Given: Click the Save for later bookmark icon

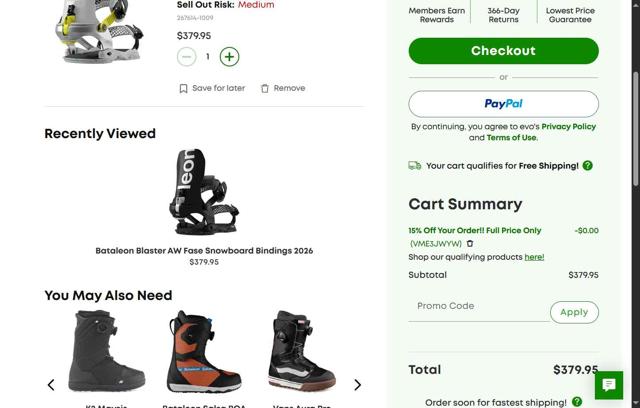Looking at the screenshot, I should 183,88.
